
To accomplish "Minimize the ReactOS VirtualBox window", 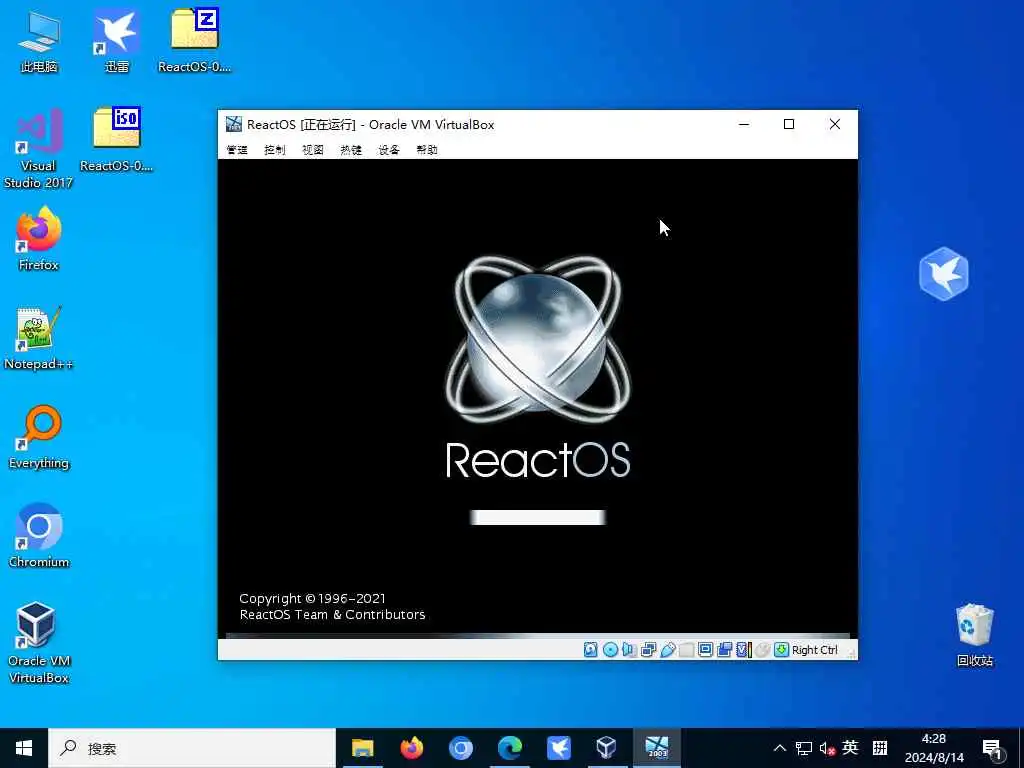I will [744, 124].
